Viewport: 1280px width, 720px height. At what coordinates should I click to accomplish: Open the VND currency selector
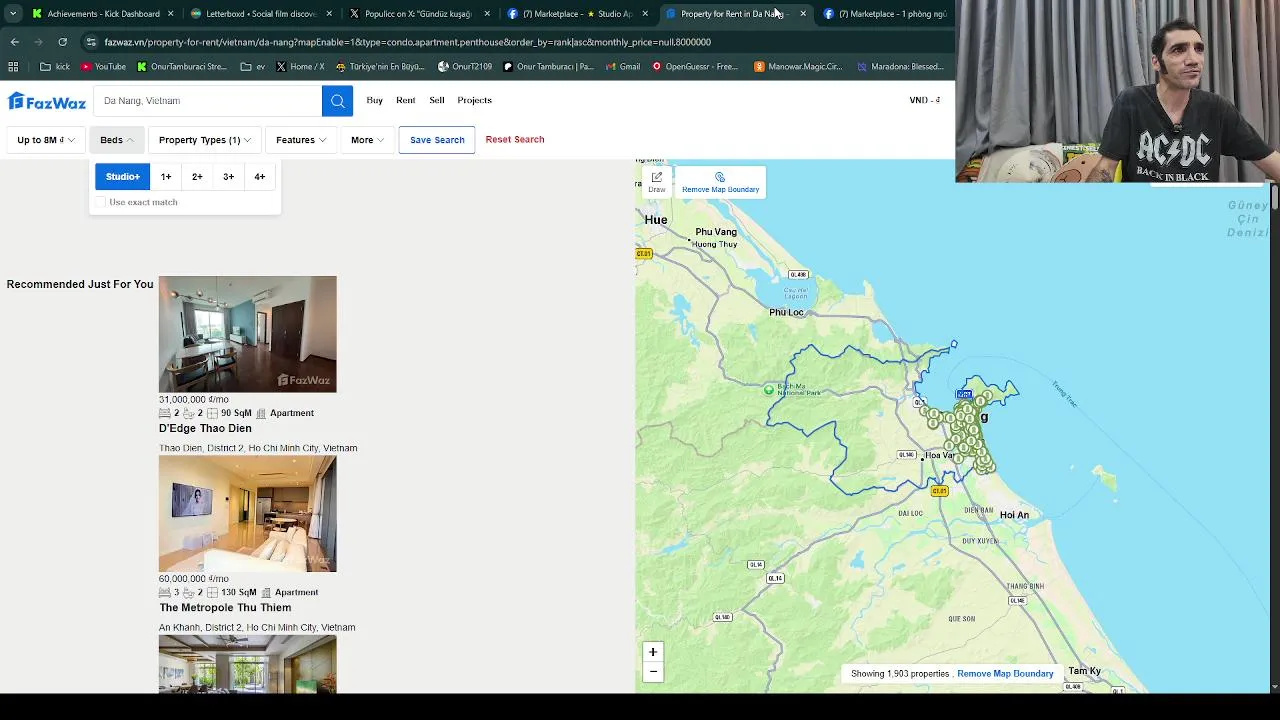(924, 100)
